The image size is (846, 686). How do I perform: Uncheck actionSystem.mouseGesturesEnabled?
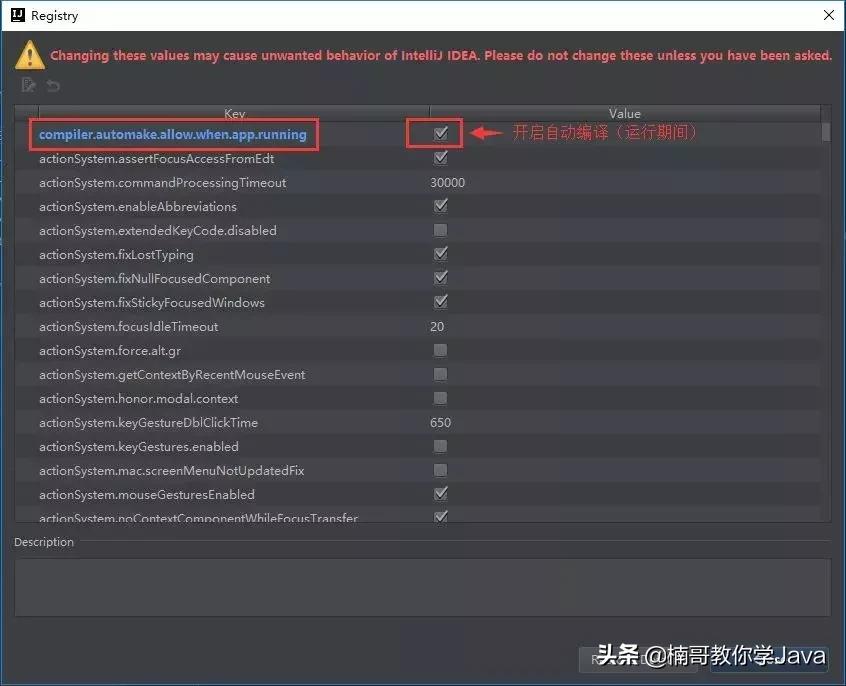point(441,494)
